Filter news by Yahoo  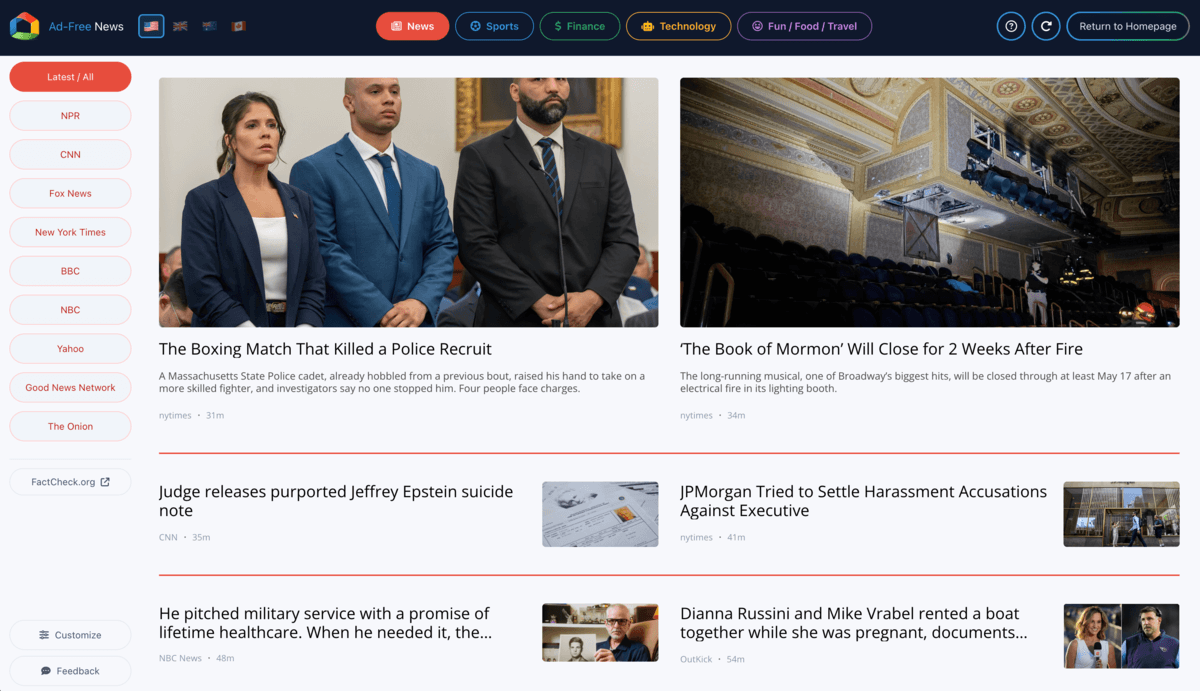70,349
